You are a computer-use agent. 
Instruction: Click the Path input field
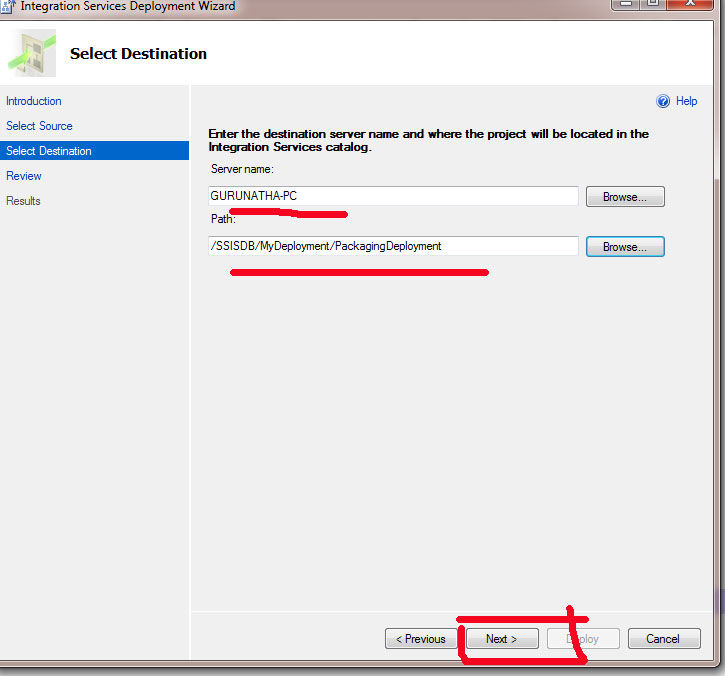coord(393,246)
